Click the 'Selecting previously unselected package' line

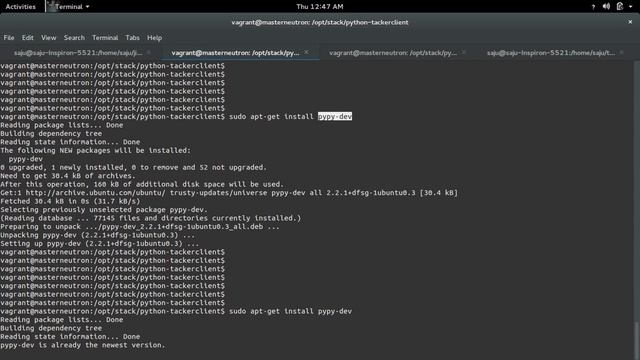point(104,210)
